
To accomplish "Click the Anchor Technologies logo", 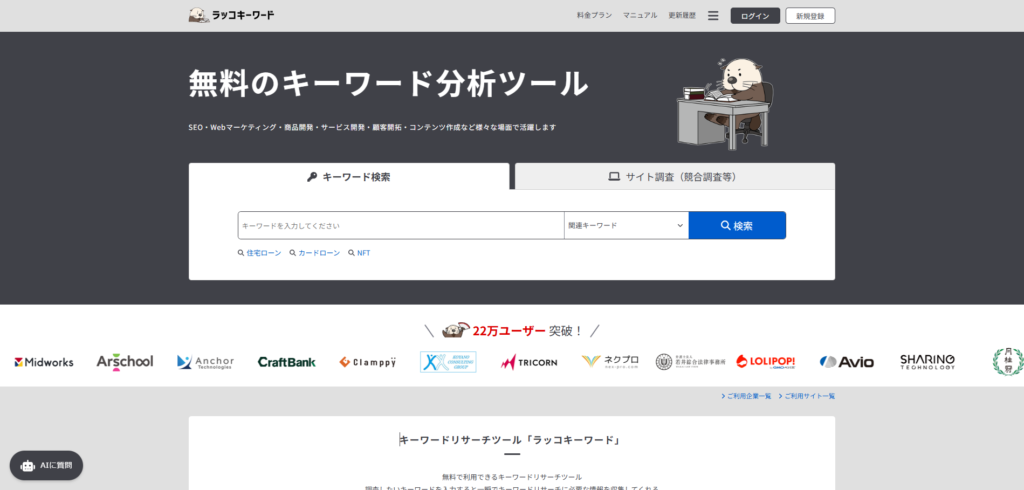I will (x=205, y=362).
